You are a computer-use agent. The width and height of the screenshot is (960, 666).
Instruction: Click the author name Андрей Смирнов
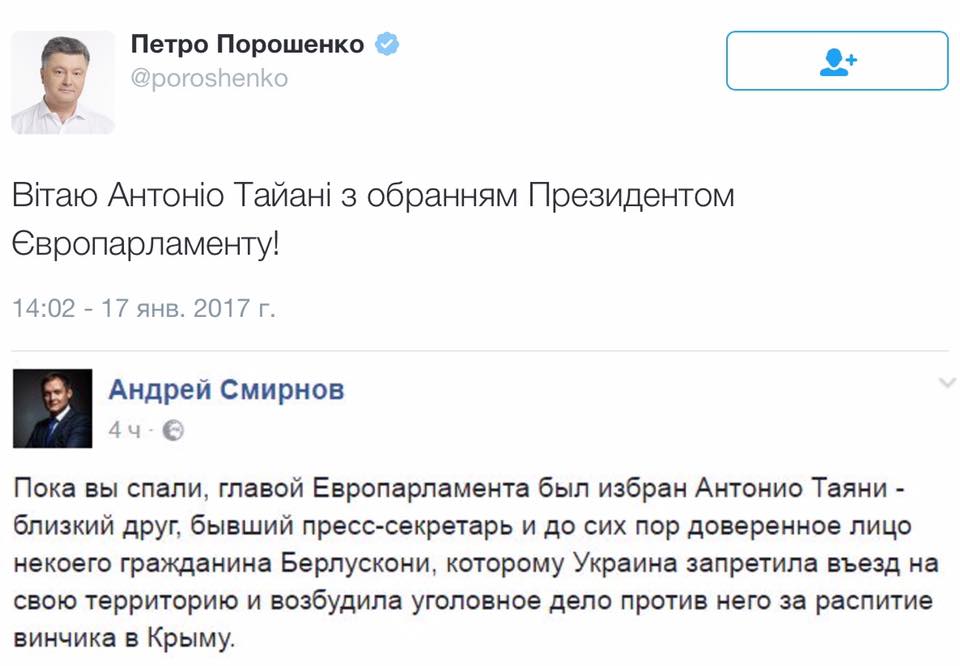tap(226, 389)
